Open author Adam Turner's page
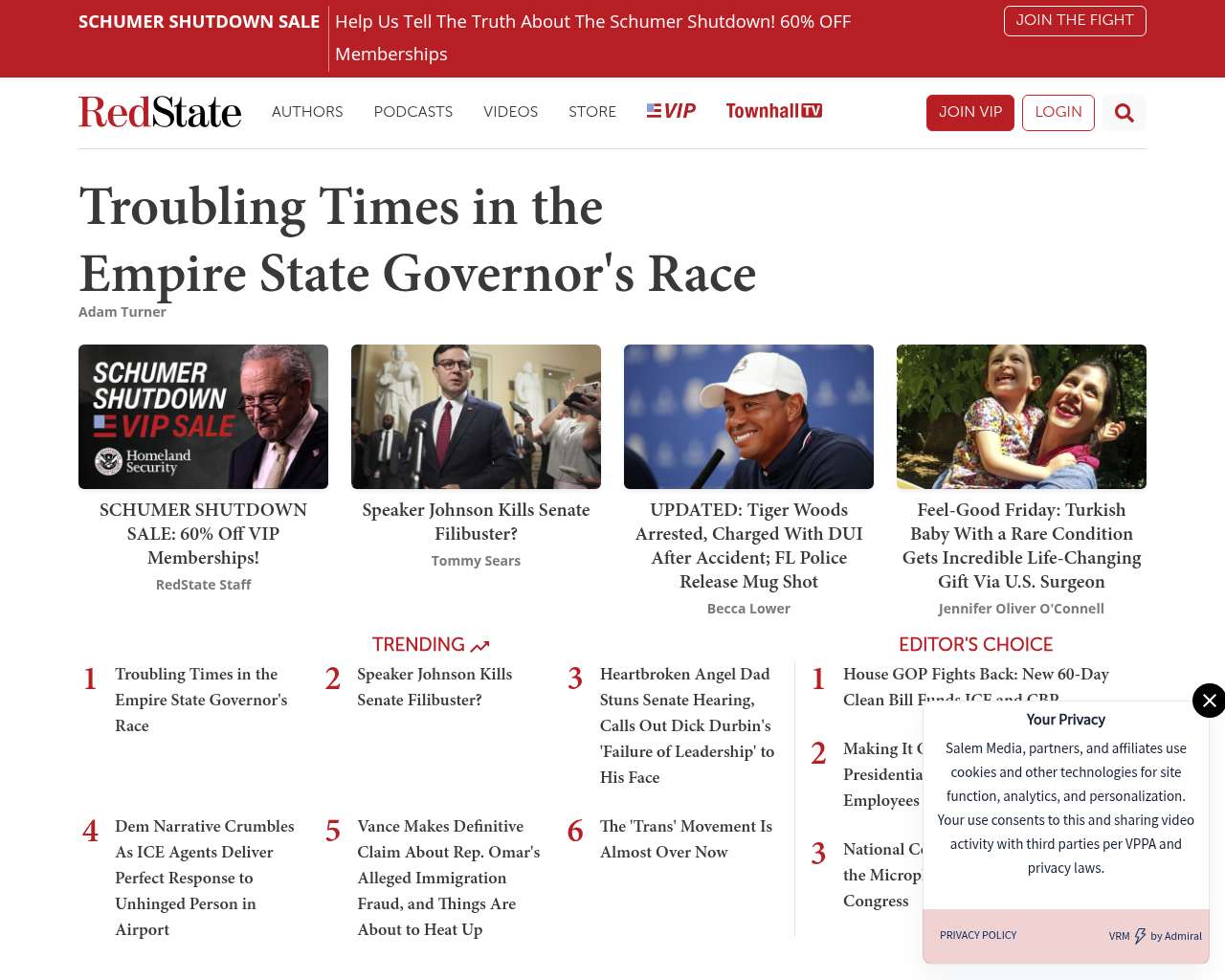The height and width of the screenshot is (980, 1225). point(122,312)
